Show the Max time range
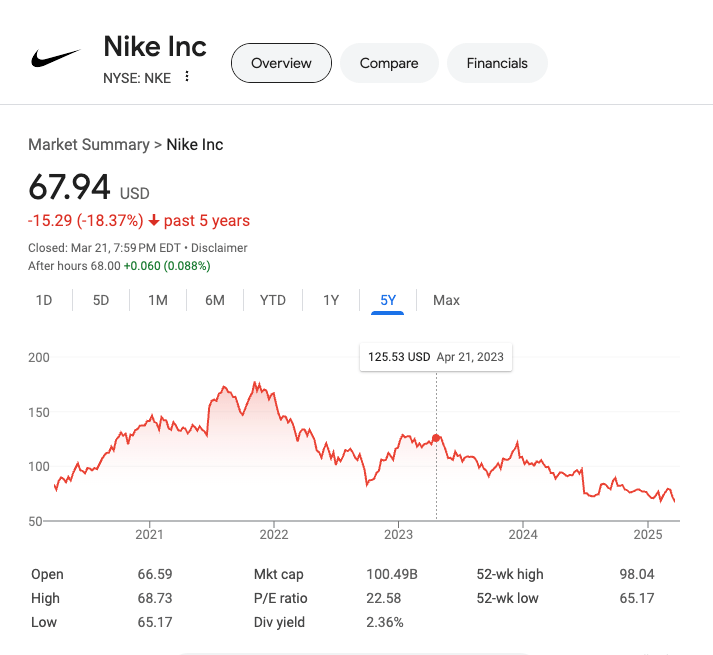Image resolution: width=713 pixels, height=655 pixels. 446,300
